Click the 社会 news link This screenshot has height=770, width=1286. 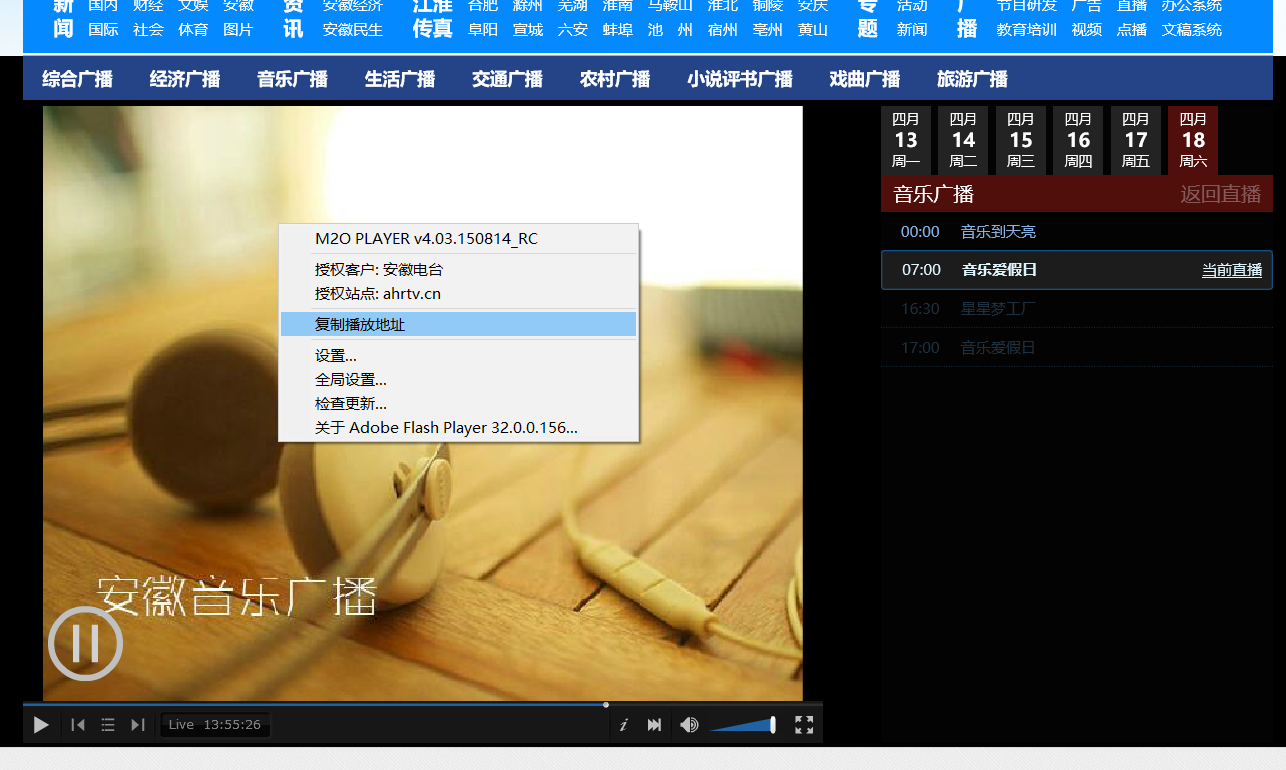click(x=148, y=30)
